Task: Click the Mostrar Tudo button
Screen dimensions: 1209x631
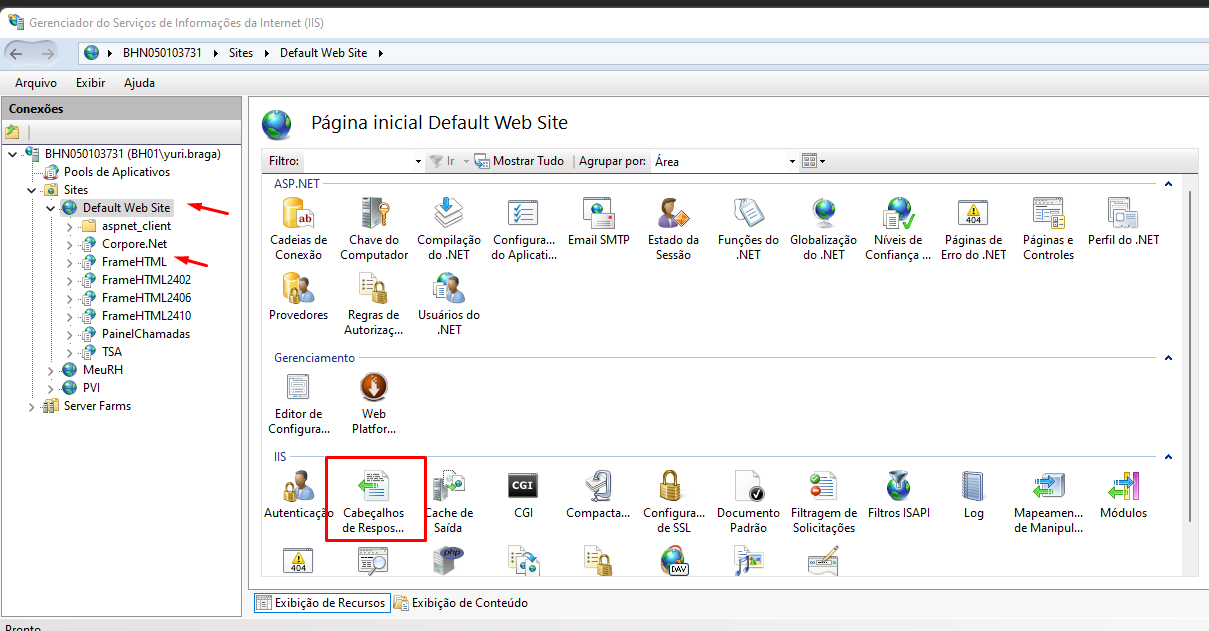Action: point(519,161)
